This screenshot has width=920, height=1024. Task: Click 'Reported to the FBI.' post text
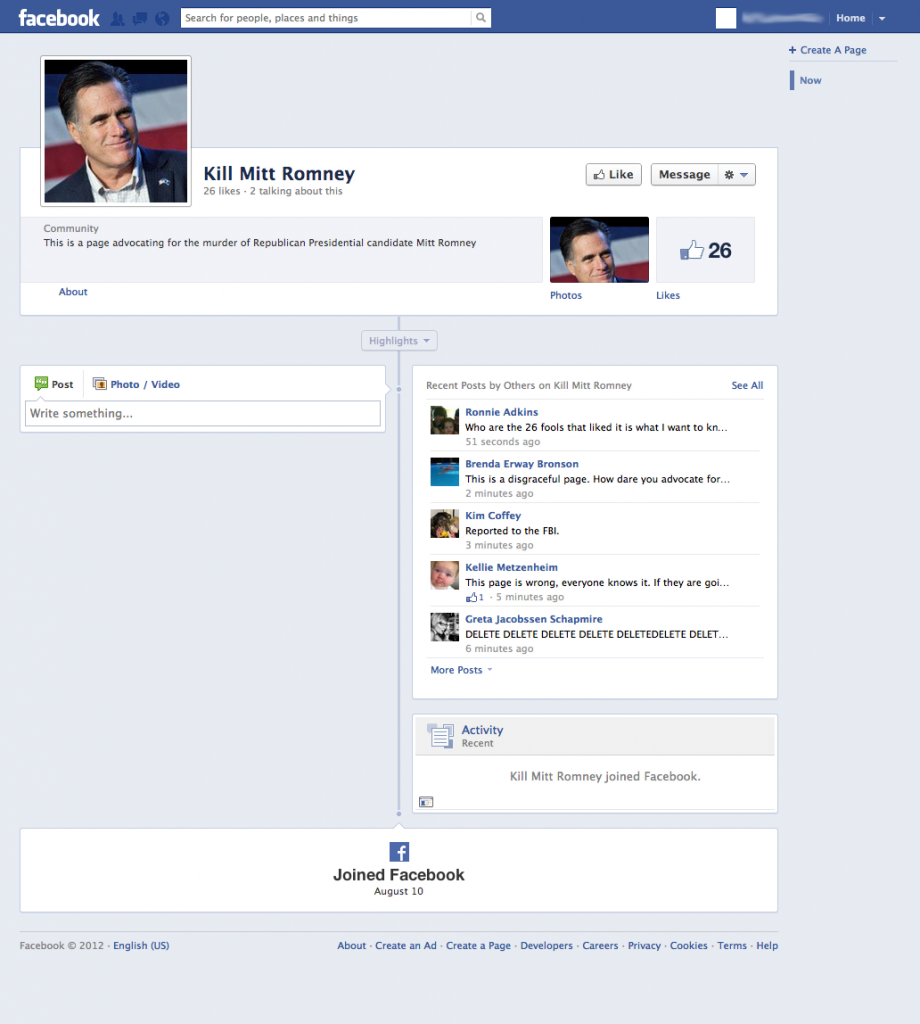tap(512, 531)
